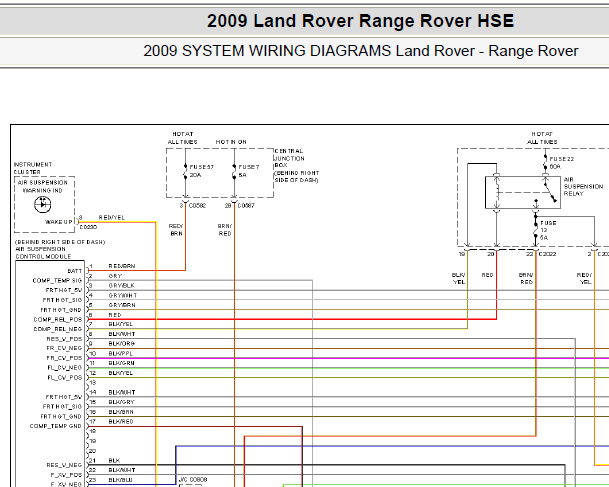Image resolution: width=609 pixels, height=487 pixels.
Task: Click the "RED/BRN" label below connector C0582
Action: click(176, 230)
